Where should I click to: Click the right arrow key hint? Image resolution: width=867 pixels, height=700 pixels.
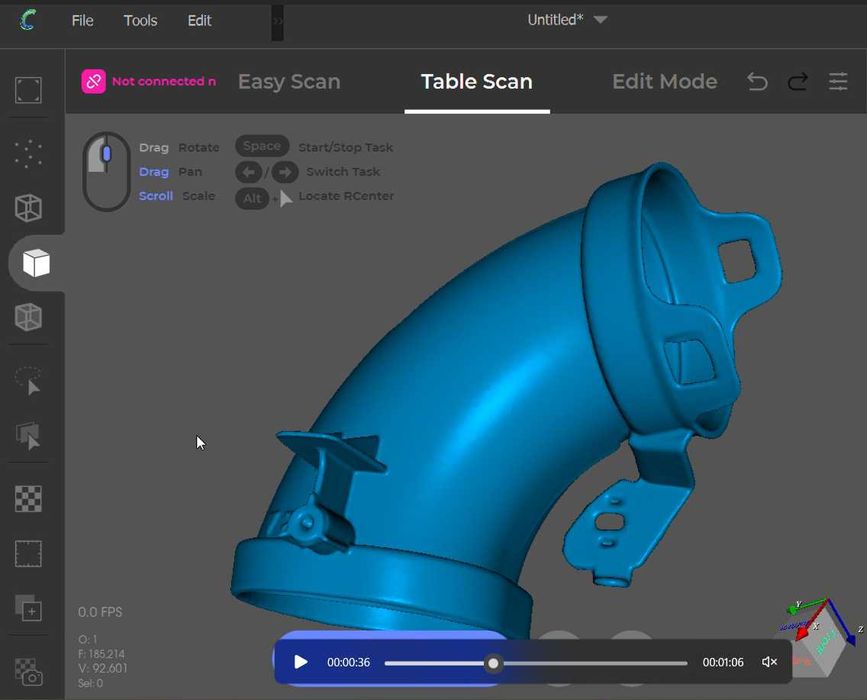(285, 173)
